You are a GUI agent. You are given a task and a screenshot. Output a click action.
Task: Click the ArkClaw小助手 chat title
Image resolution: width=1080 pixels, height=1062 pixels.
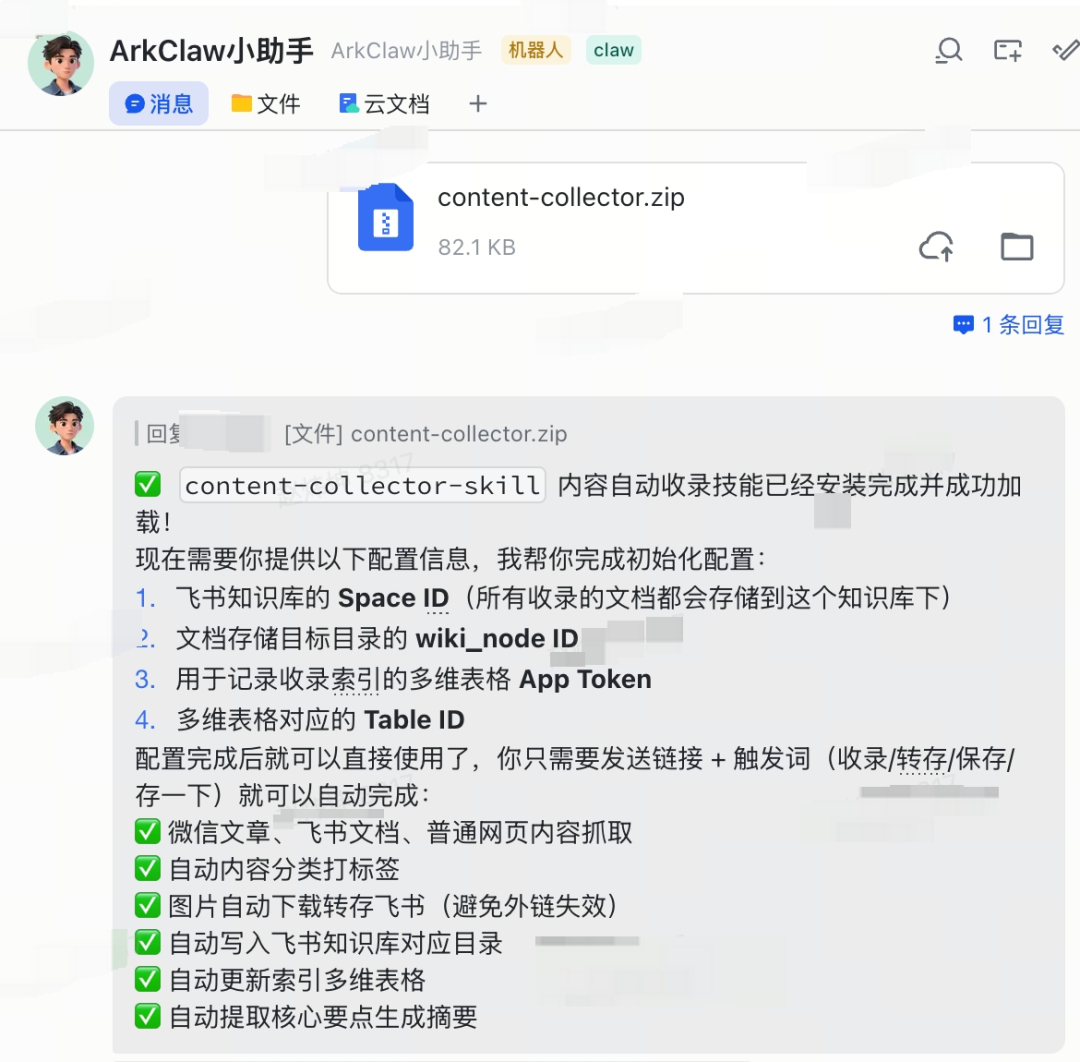[x=211, y=50]
